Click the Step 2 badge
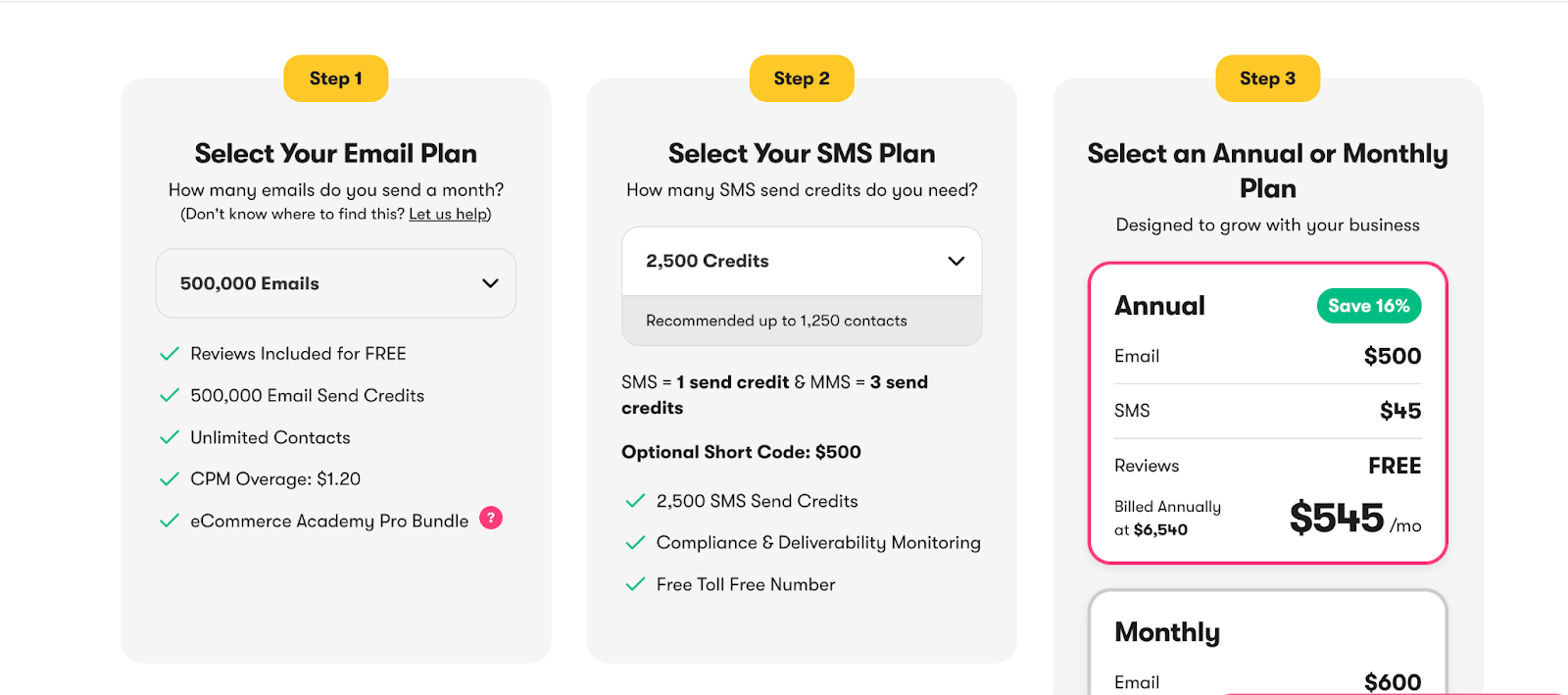The height and width of the screenshot is (695, 1568). point(802,78)
